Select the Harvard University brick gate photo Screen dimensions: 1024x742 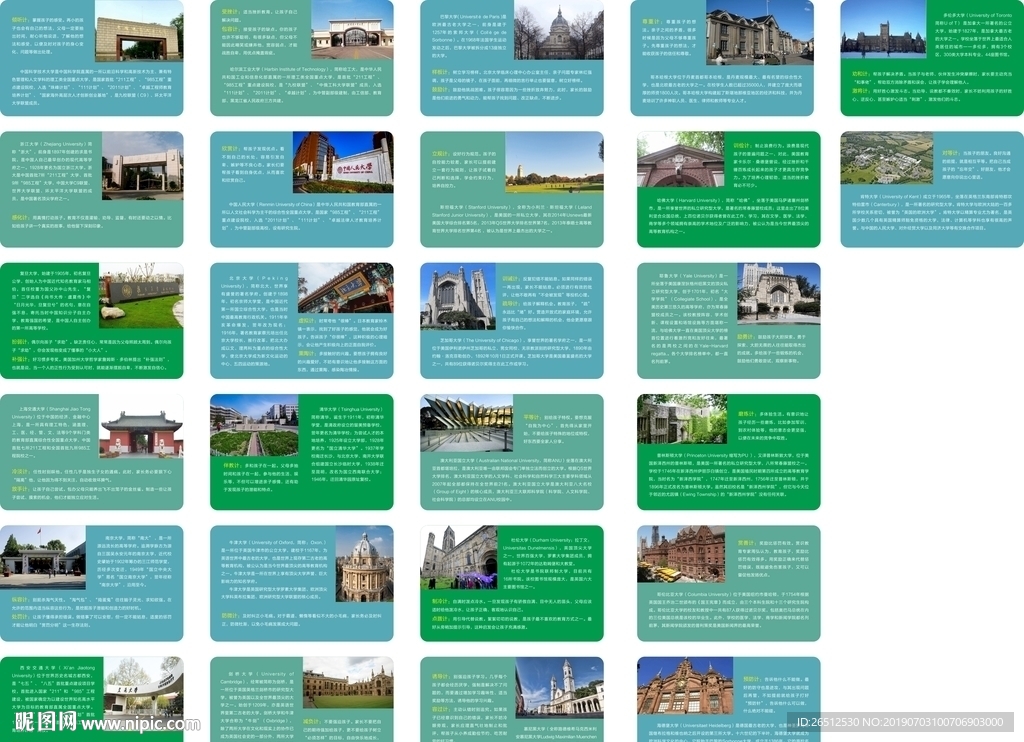click(680, 160)
